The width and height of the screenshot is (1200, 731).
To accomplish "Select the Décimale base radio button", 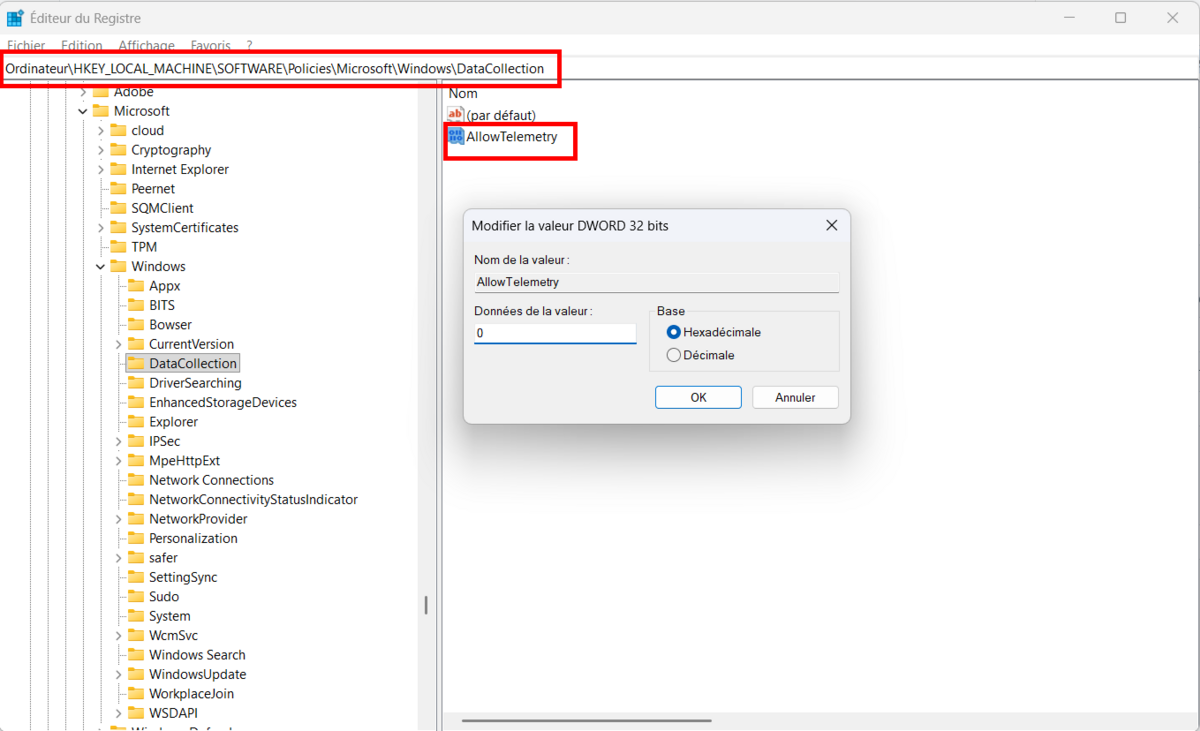I will (x=674, y=355).
